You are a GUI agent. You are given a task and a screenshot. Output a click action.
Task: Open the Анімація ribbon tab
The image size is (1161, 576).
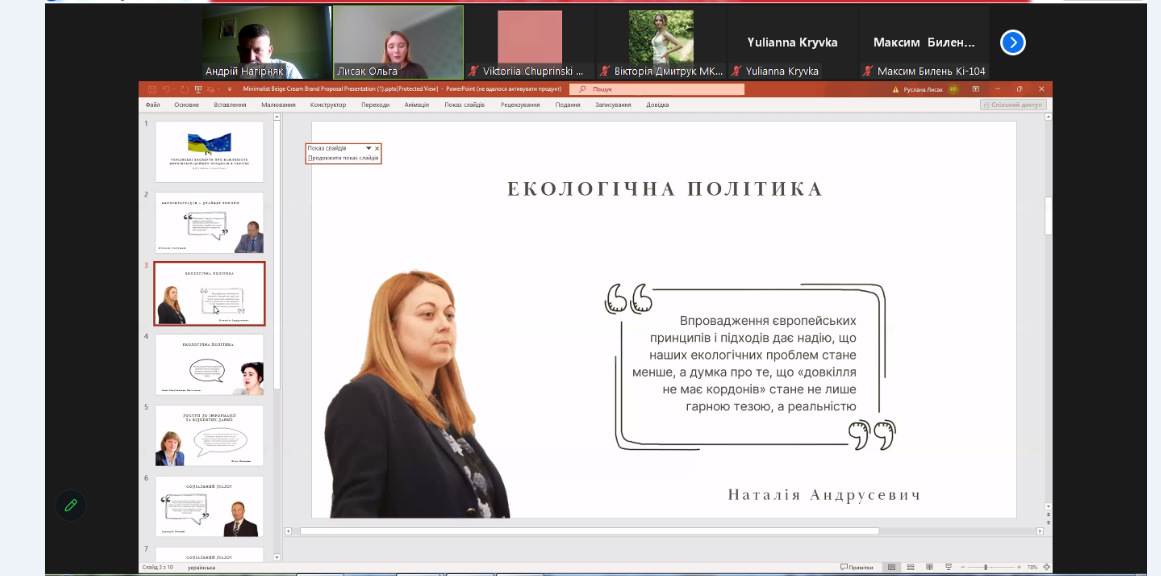pos(416,103)
